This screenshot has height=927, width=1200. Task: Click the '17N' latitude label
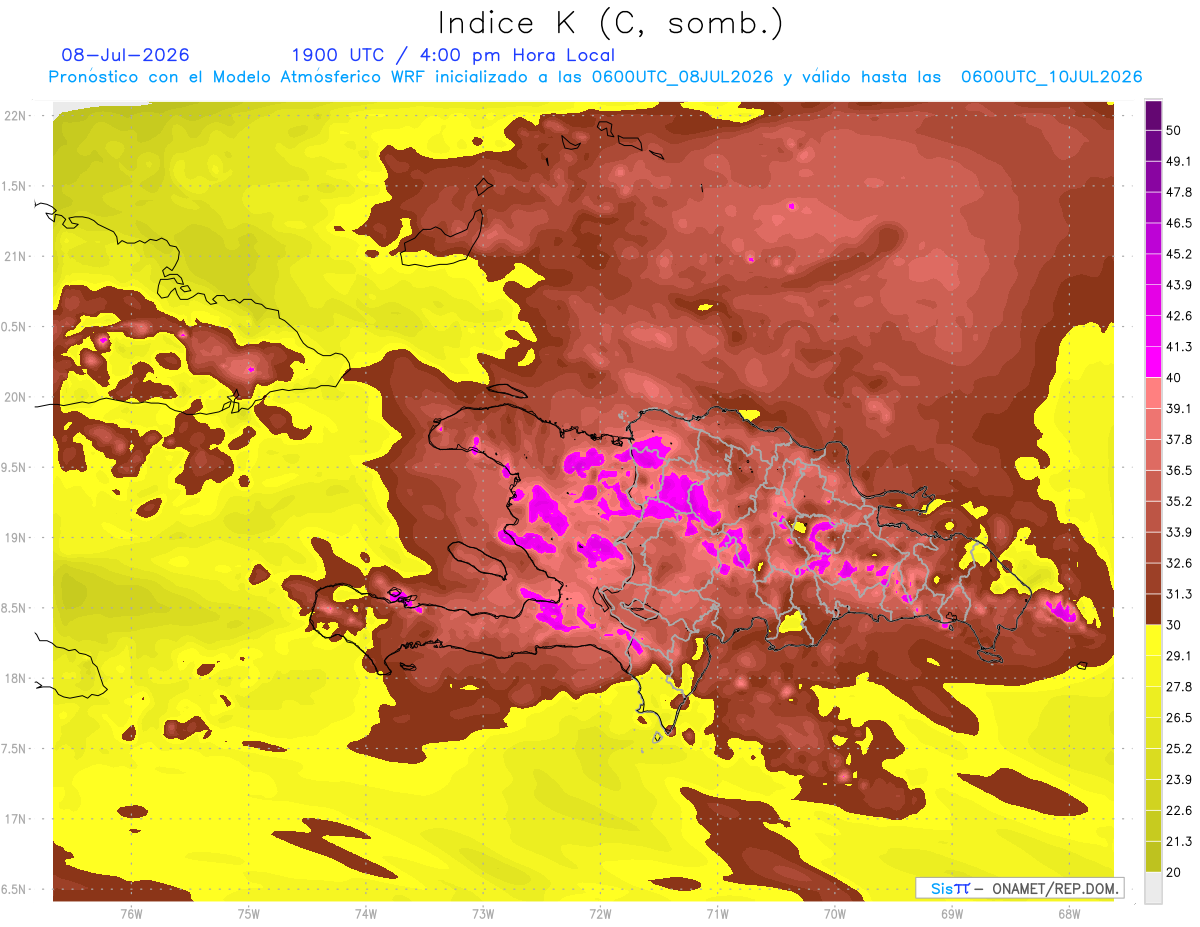pyautogui.click(x=14, y=819)
